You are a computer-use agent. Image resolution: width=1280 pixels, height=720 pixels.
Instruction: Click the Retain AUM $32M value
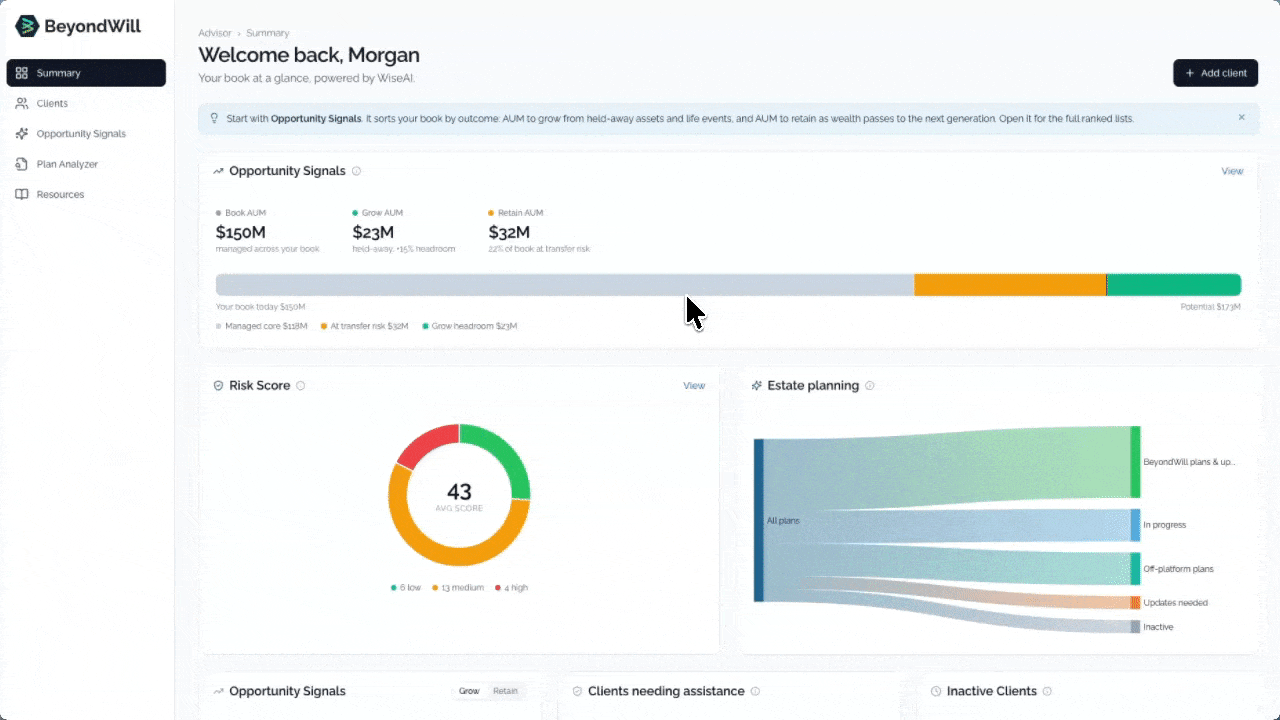509,232
